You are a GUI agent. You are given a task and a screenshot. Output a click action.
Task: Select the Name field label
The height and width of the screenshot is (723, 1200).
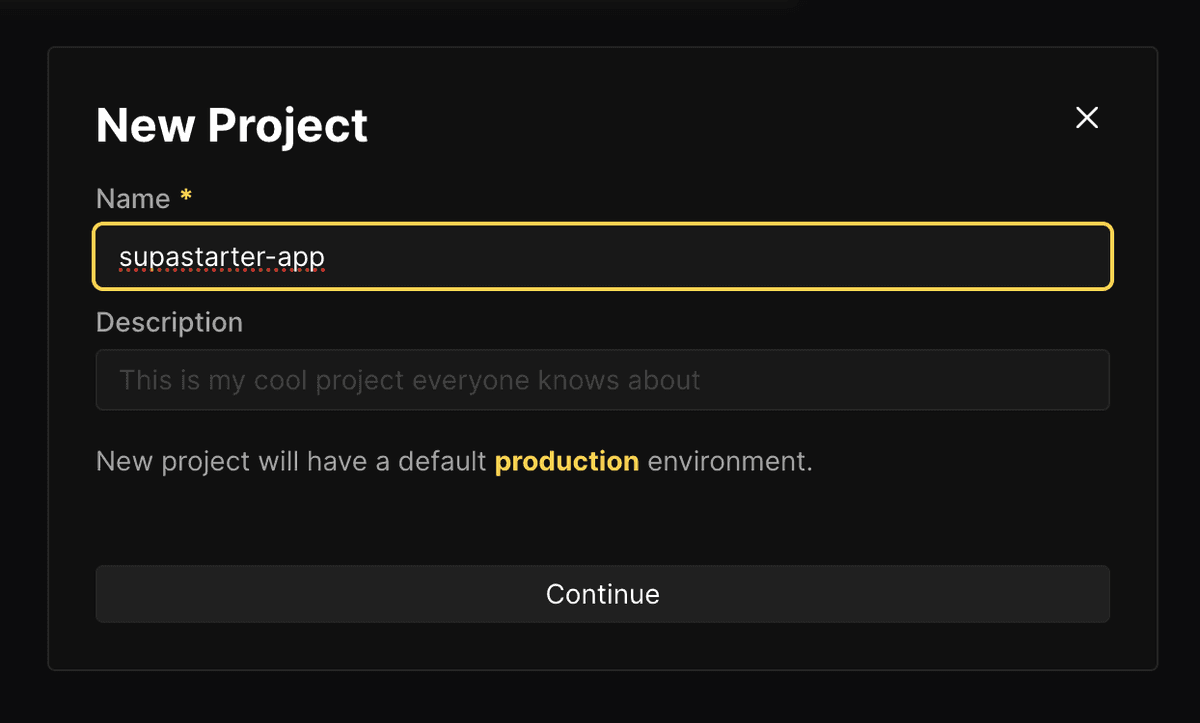(133, 199)
